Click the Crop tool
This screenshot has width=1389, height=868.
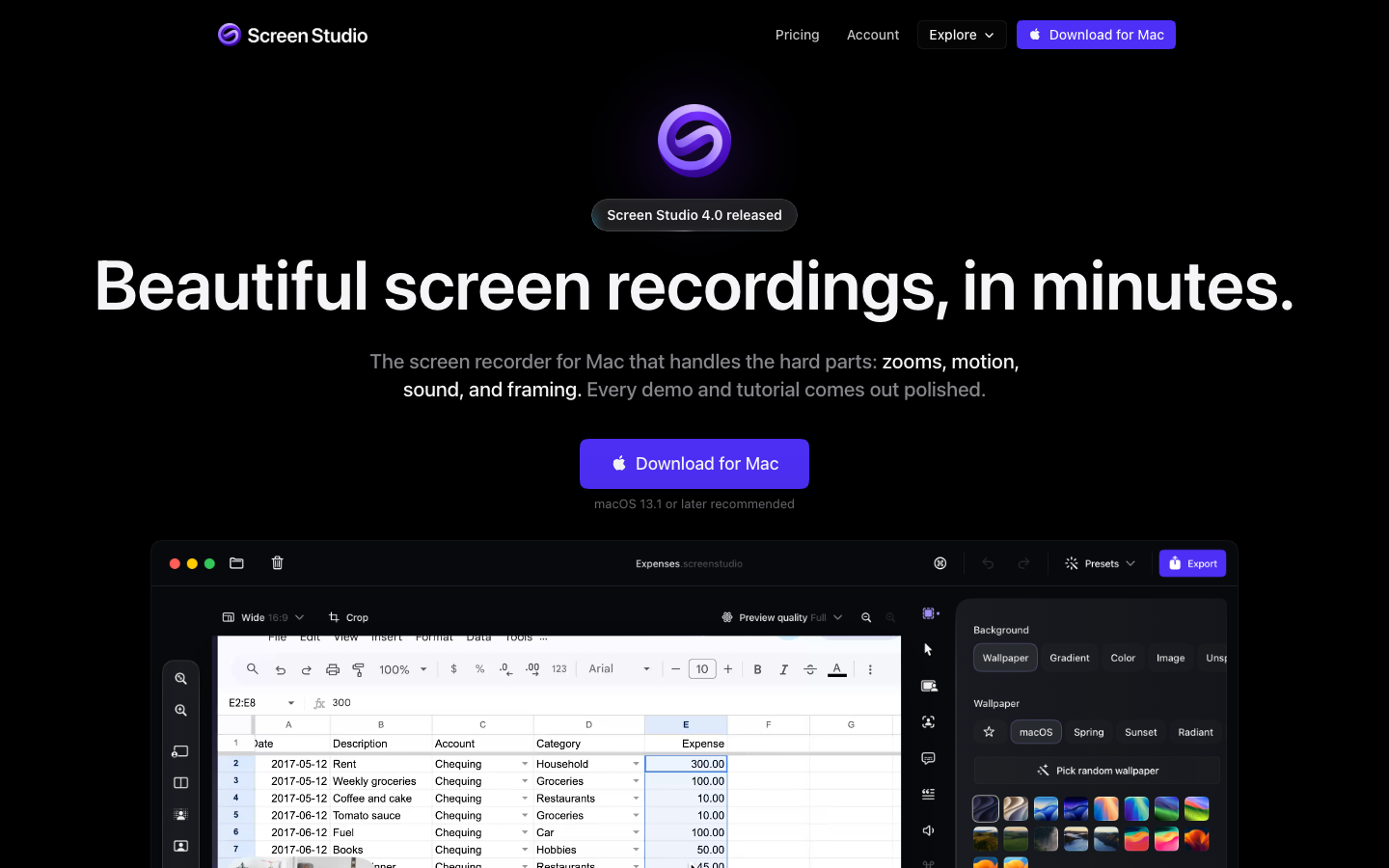point(348,617)
